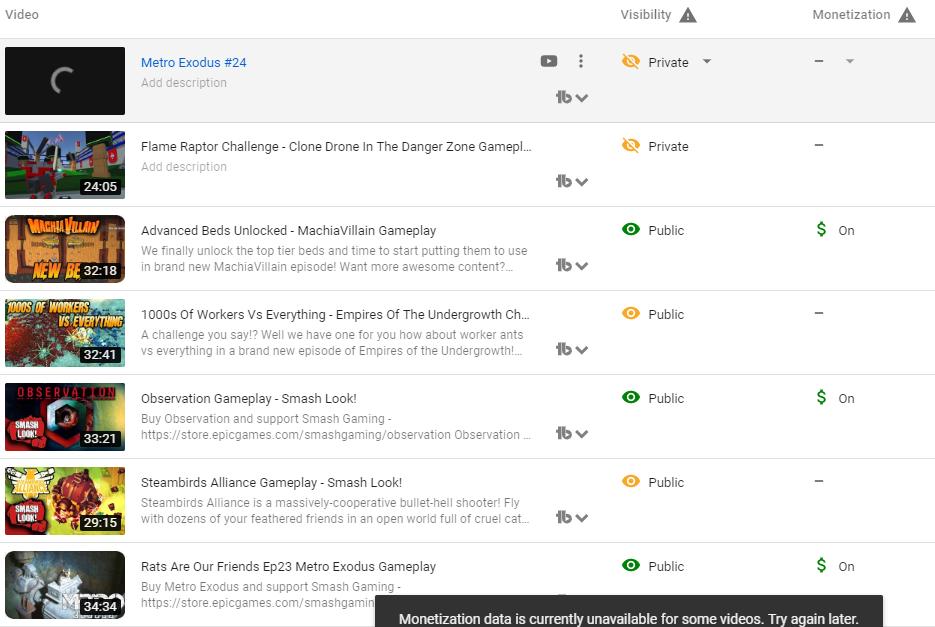Click MachiaVillain thumbnail 32:18
Image resolution: width=935 pixels, height=627 pixels.
click(x=65, y=249)
